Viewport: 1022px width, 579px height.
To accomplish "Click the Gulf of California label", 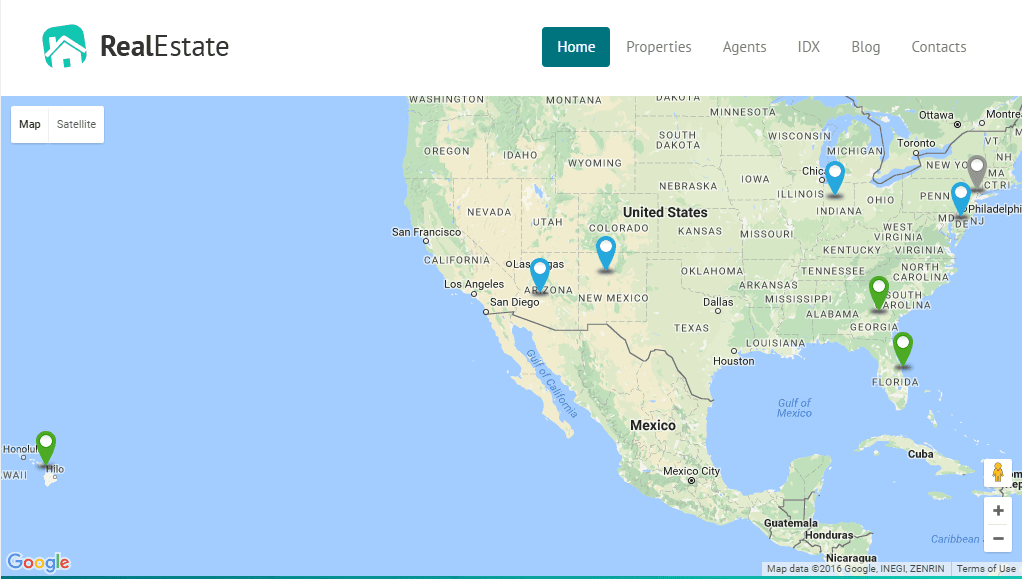I will pyautogui.click(x=552, y=383).
